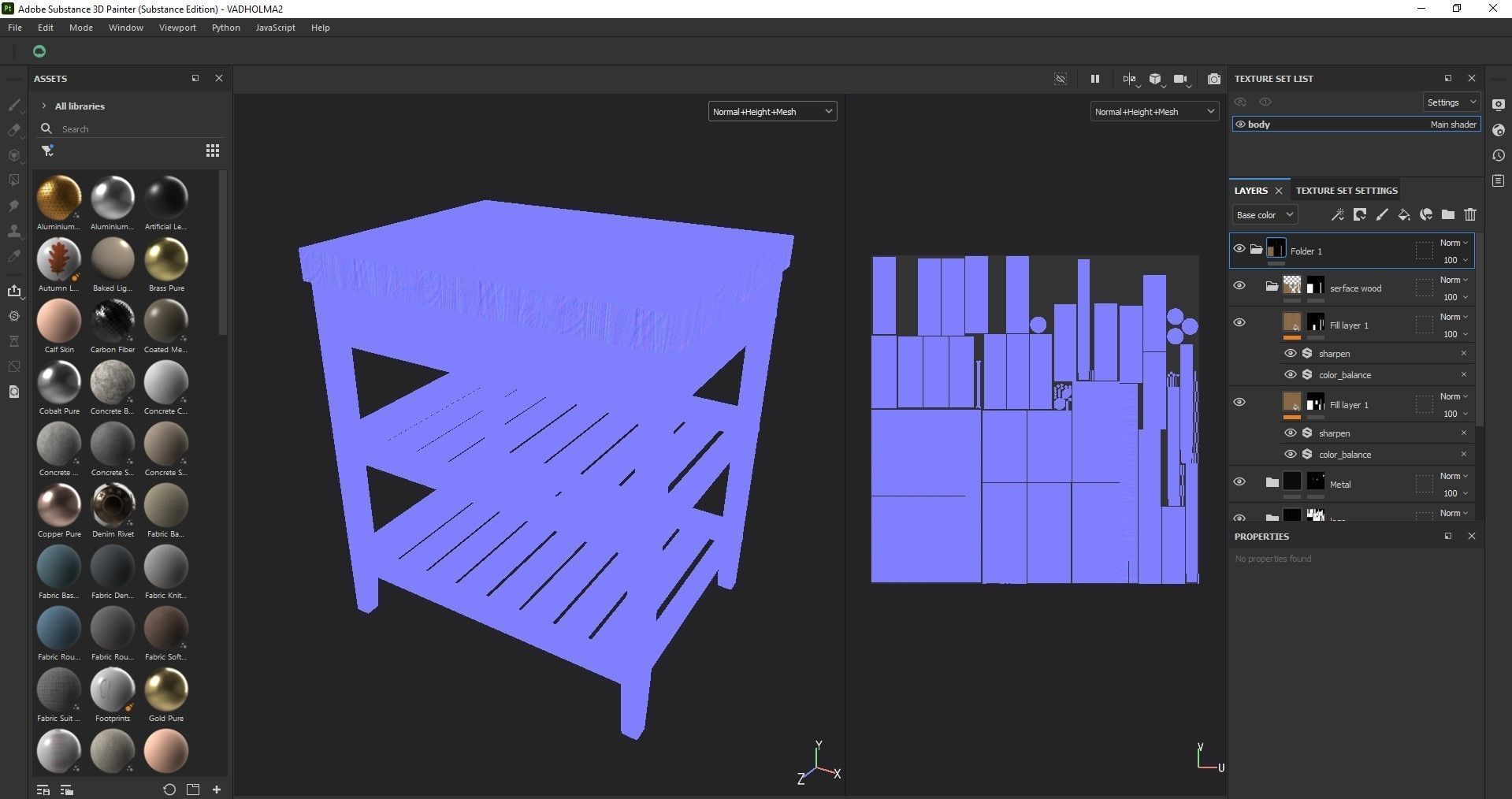Viewport: 1512px width, 799px height.
Task: Select the Paint brush tool
Action: coord(14,105)
